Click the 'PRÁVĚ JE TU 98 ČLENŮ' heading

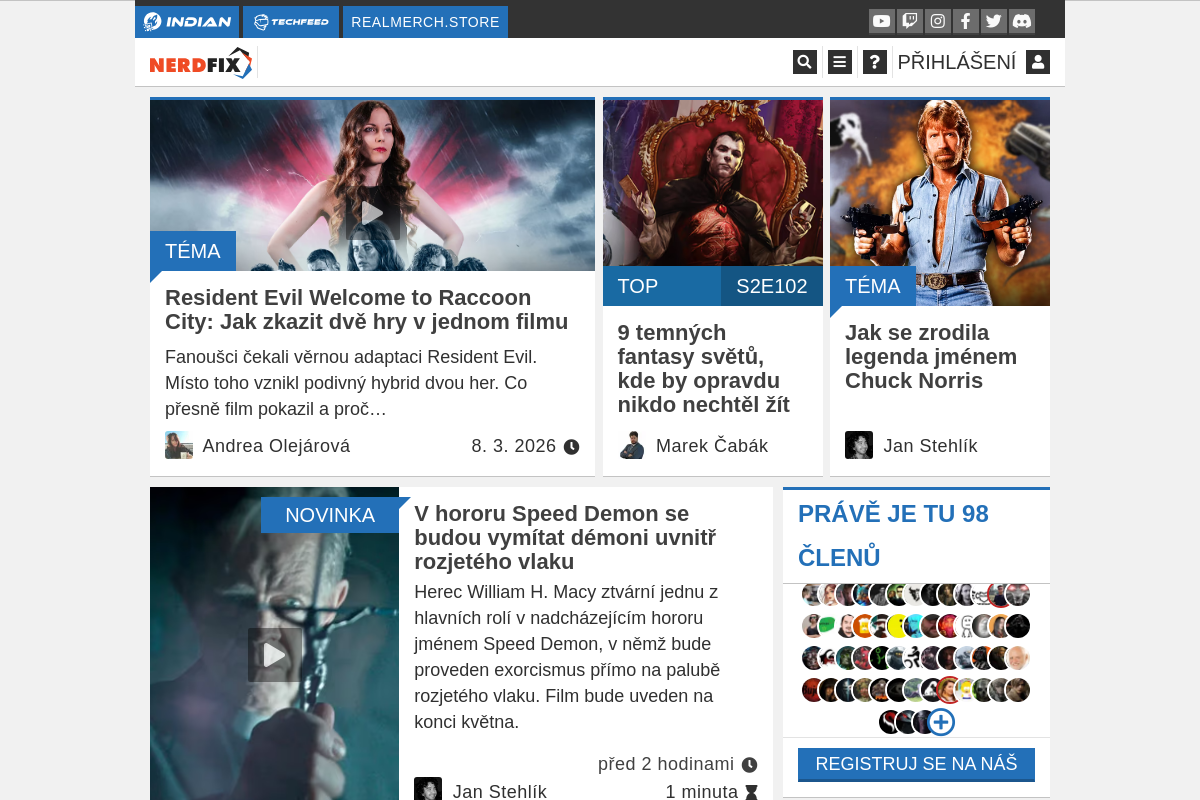[x=893, y=536]
